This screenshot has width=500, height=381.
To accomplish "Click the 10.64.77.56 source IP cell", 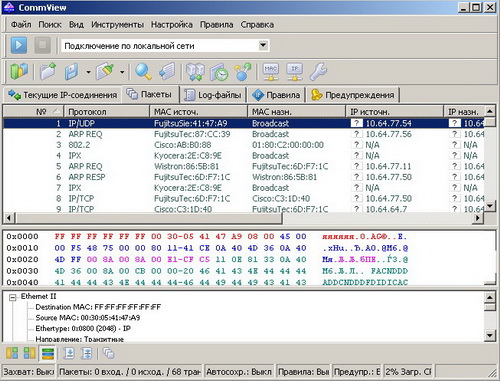I will tap(389, 134).
